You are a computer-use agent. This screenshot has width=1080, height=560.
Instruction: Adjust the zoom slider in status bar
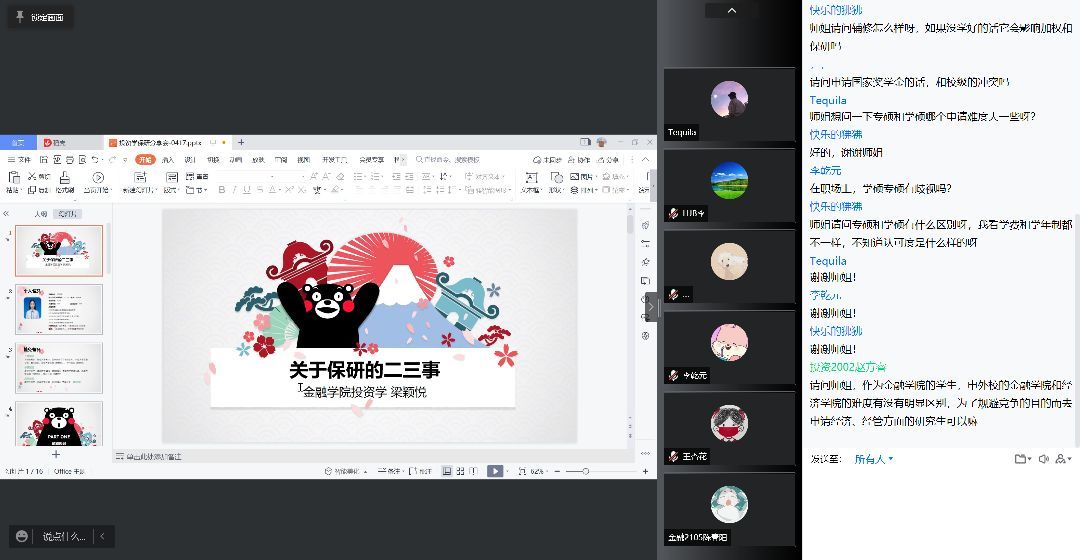click(586, 471)
